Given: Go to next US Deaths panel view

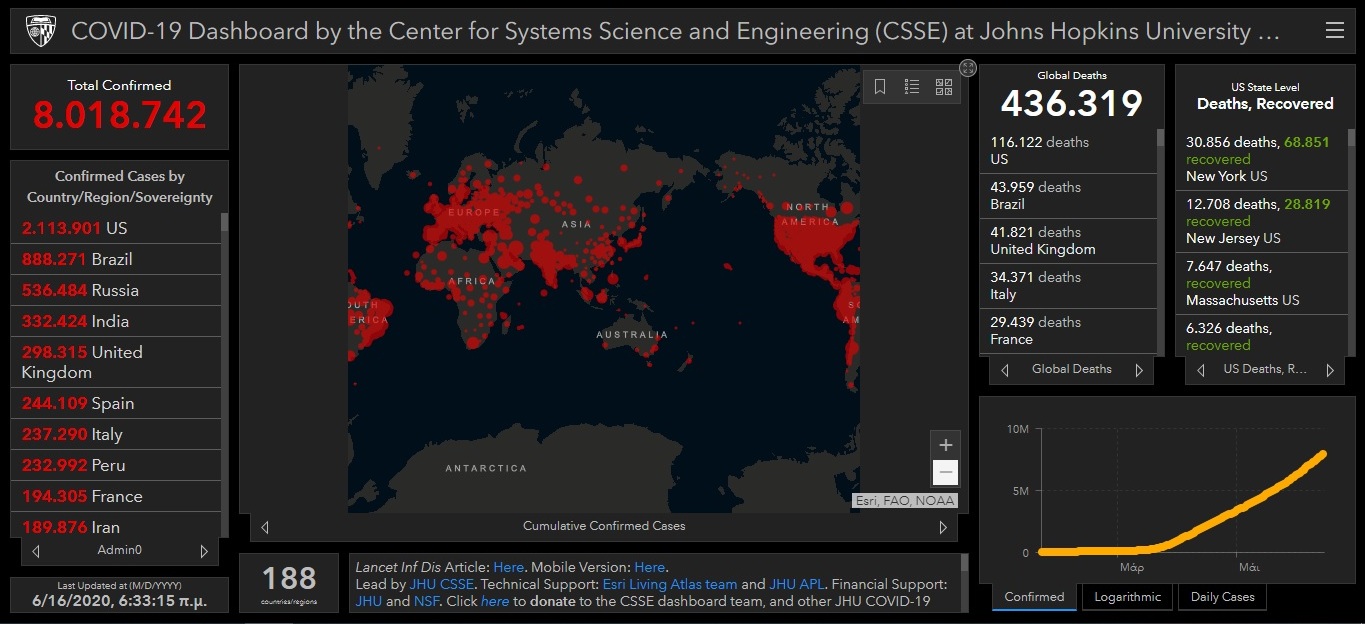Looking at the screenshot, I should click(x=1329, y=370).
